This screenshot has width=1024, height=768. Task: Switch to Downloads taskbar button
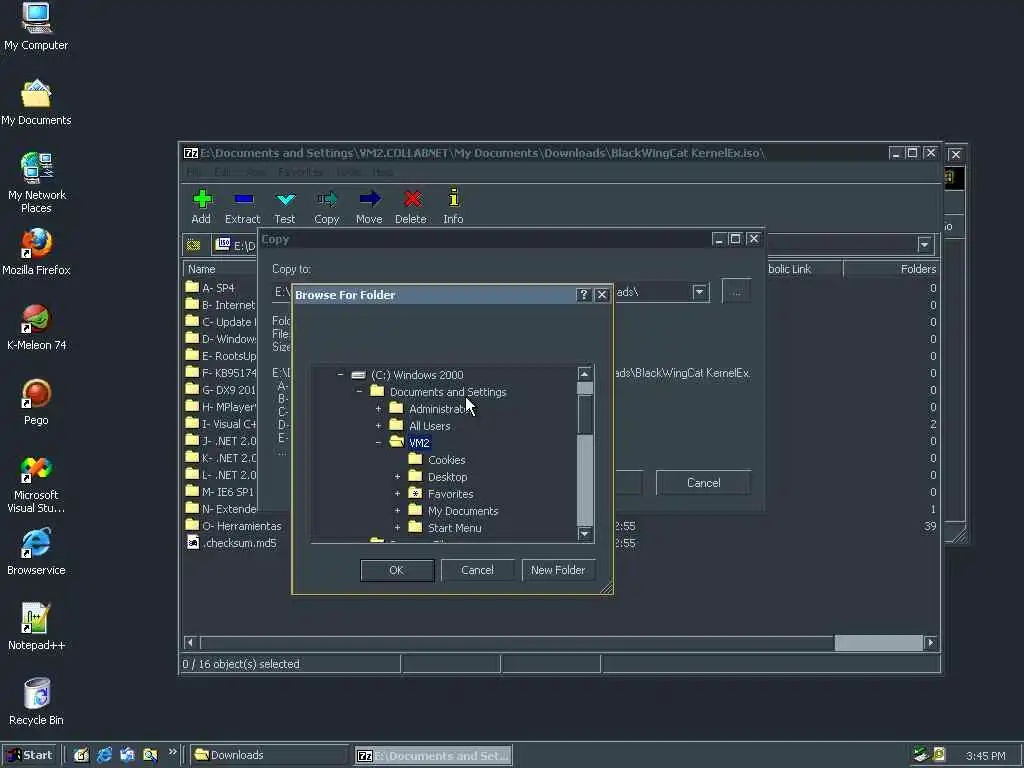[269, 755]
